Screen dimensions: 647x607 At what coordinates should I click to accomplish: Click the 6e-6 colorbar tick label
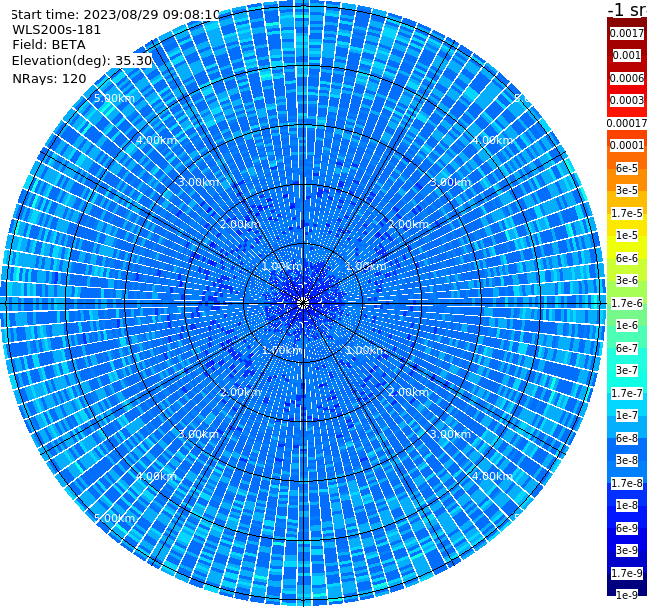pyautogui.click(x=626, y=258)
